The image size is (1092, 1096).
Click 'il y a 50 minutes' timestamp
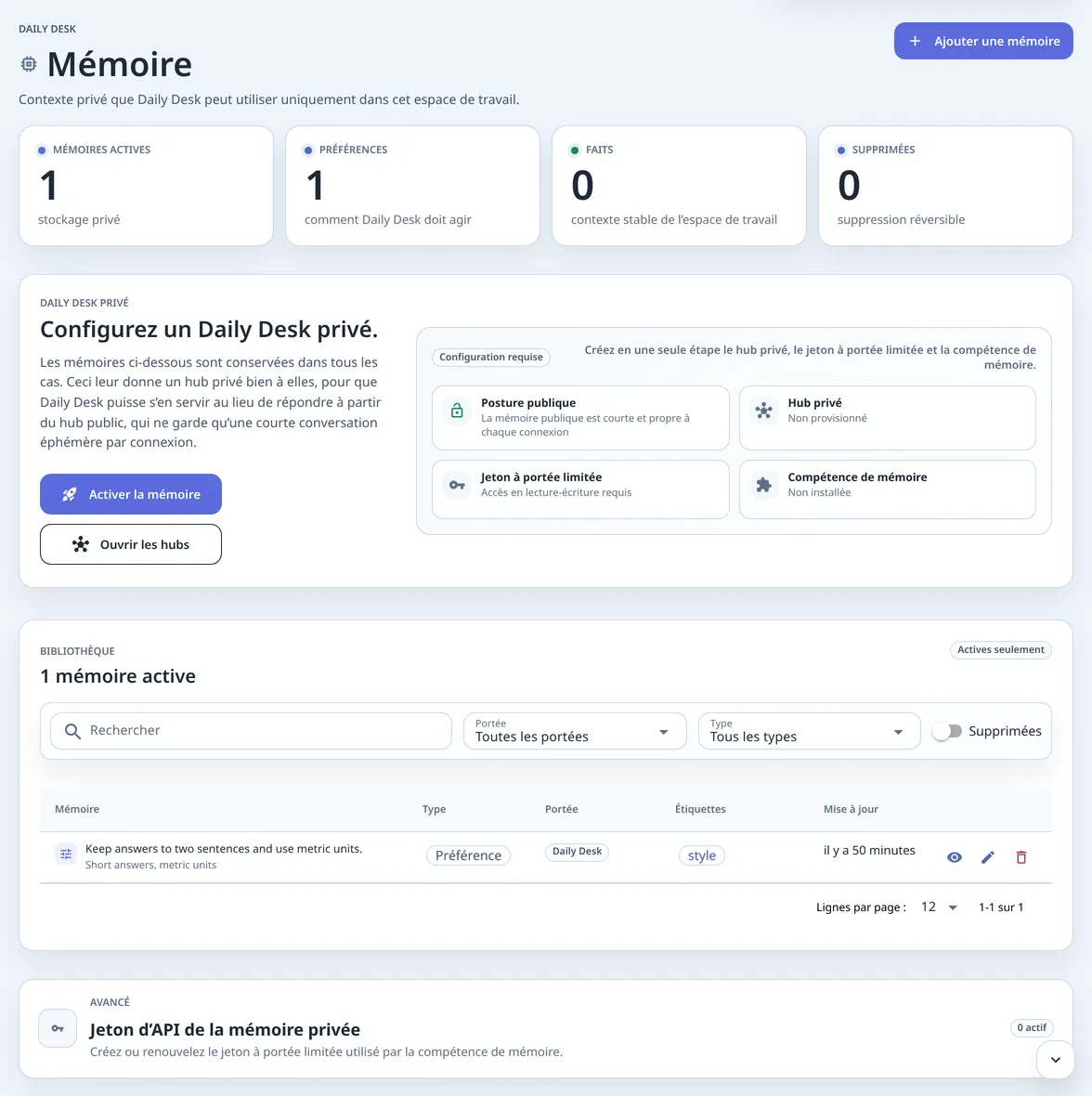[x=869, y=851]
